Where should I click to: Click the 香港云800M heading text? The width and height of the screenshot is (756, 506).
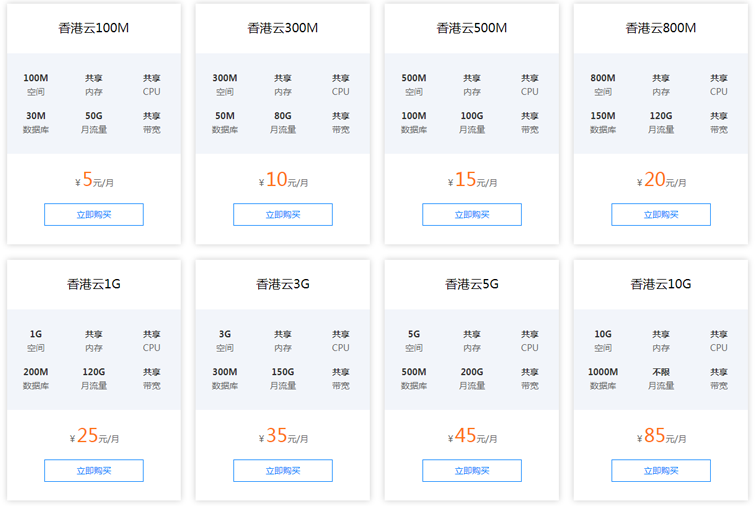click(x=661, y=28)
